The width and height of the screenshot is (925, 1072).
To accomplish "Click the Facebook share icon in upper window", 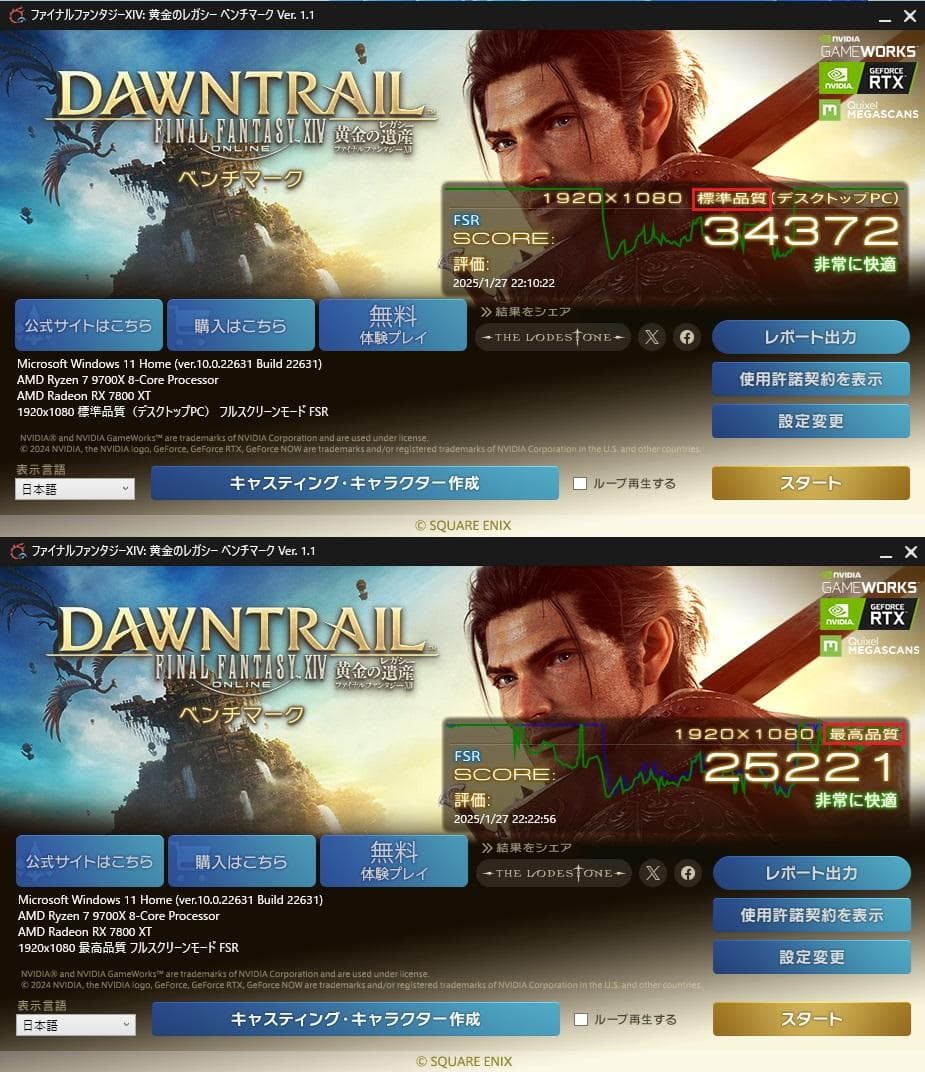I will pos(687,337).
